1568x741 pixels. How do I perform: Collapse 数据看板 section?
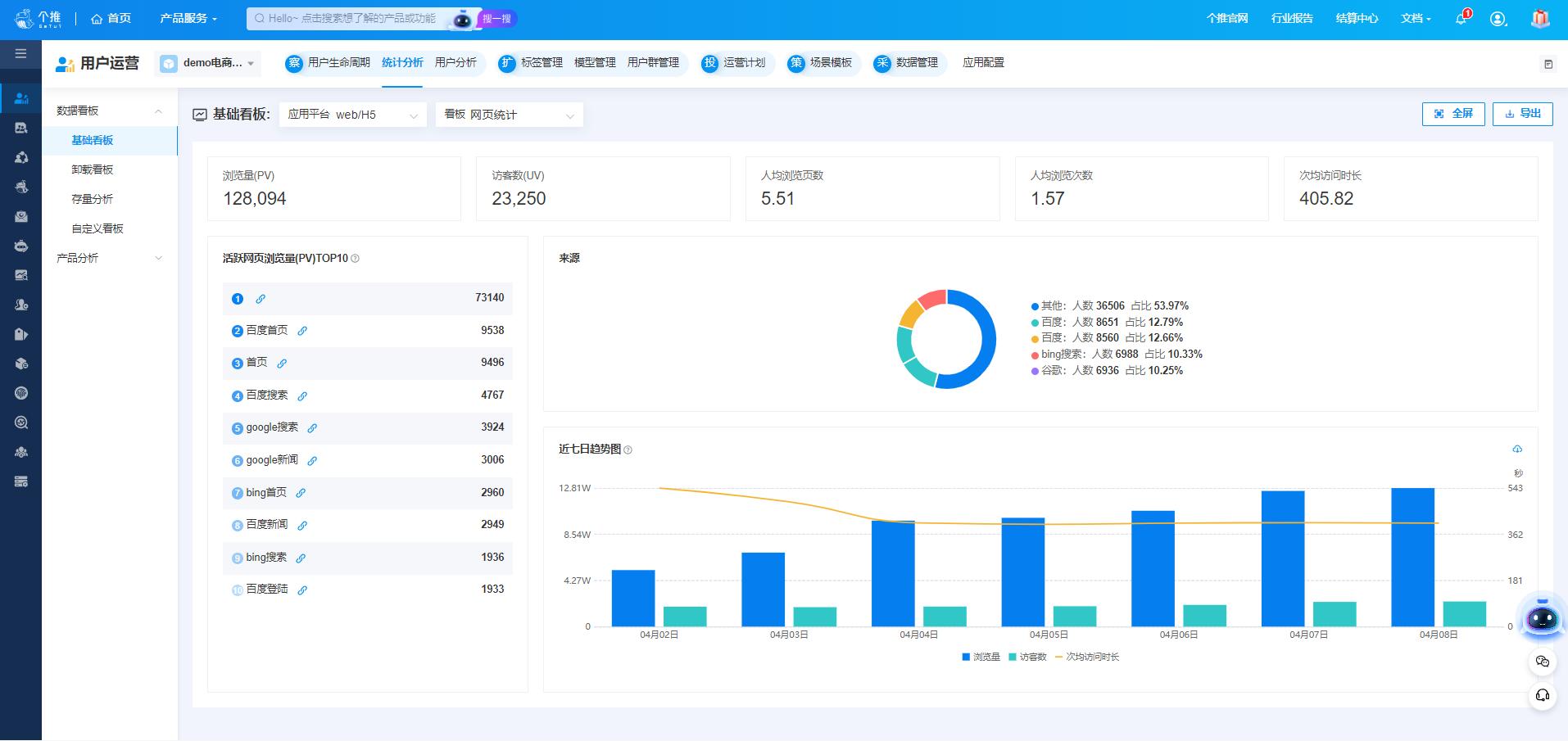coord(110,111)
